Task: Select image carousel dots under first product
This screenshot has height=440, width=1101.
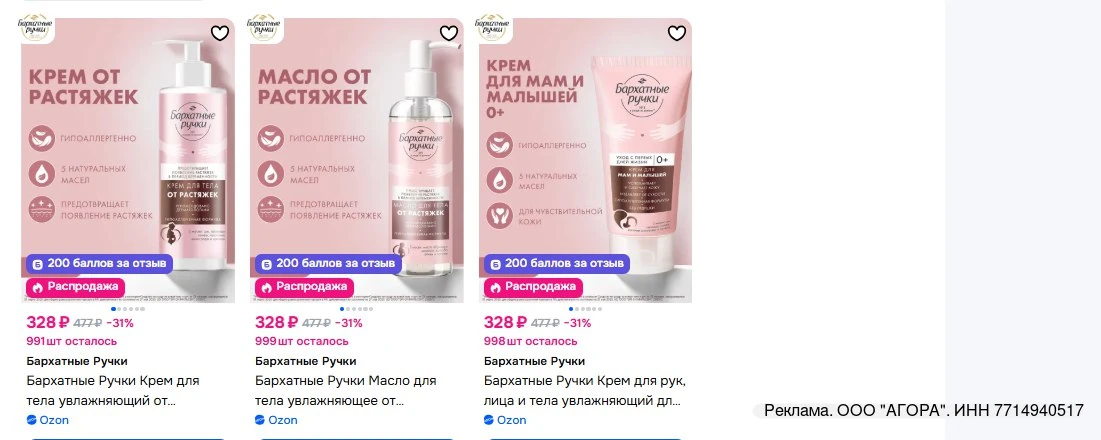Action: coord(128,309)
